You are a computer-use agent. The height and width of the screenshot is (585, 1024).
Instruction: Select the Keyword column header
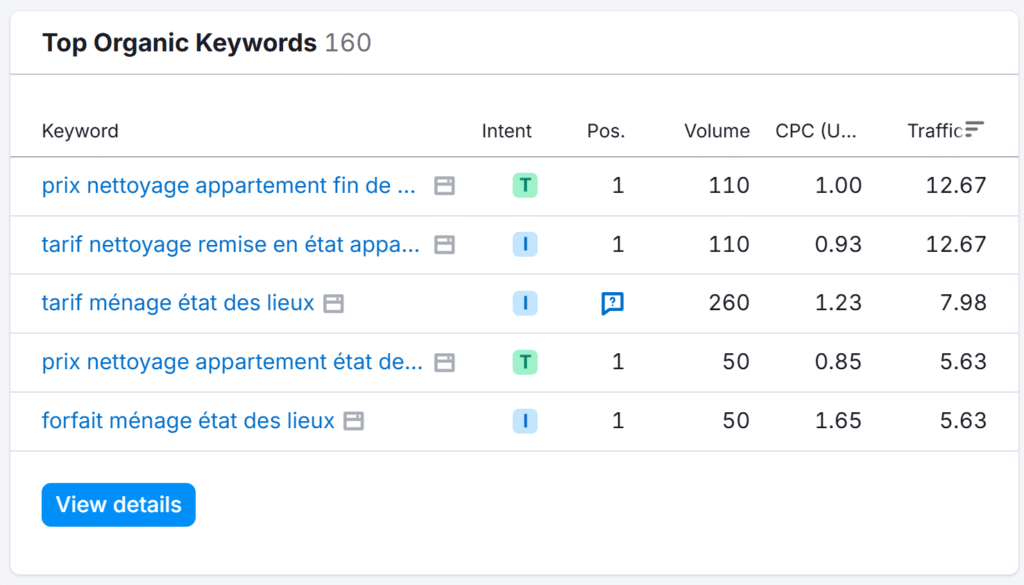pyautogui.click(x=80, y=131)
